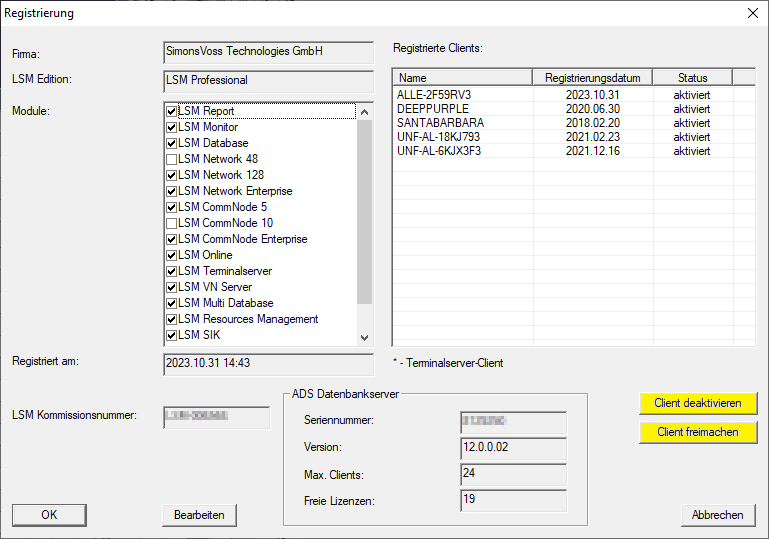
Task: Enable the LSM Network 48 checkbox
Action: tap(172, 160)
